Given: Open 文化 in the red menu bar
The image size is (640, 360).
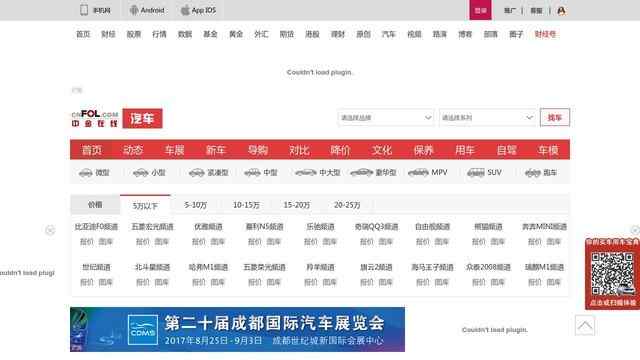Looking at the screenshot, I should tap(382, 150).
